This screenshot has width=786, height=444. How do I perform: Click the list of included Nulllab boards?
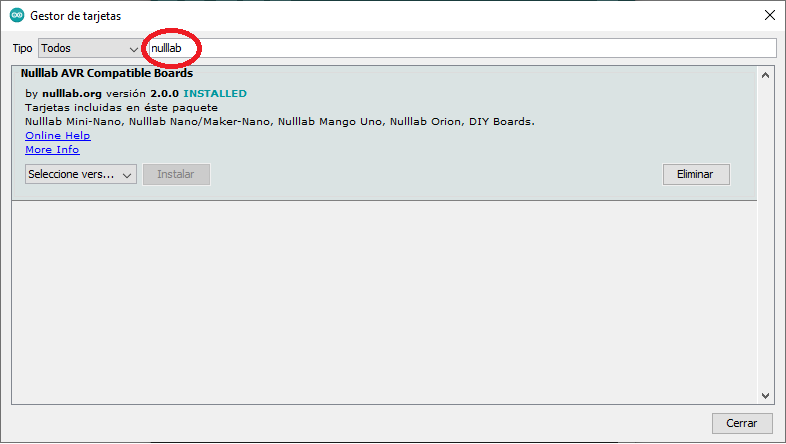280,122
